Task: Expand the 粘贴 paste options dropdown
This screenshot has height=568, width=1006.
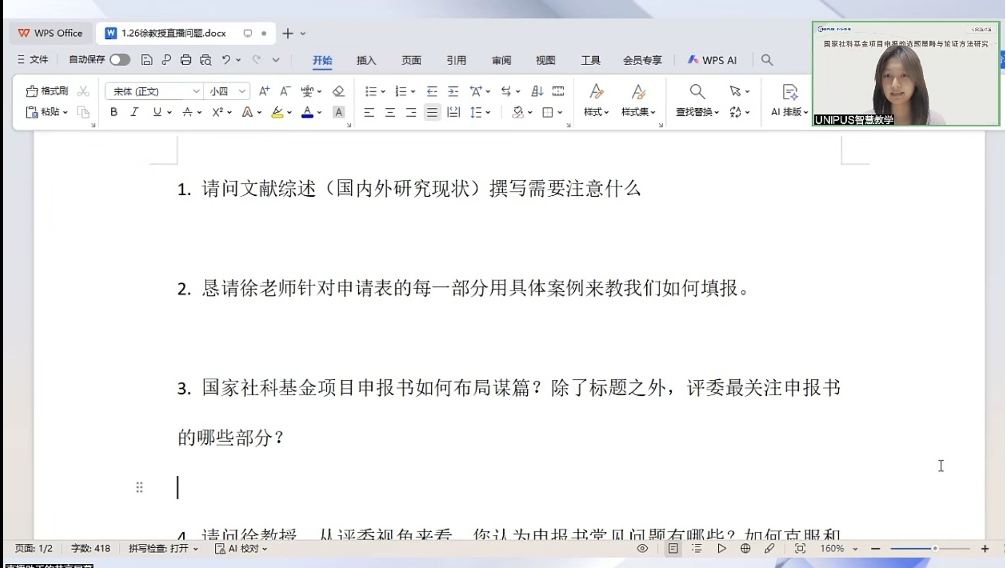Action: pos(65,113)
